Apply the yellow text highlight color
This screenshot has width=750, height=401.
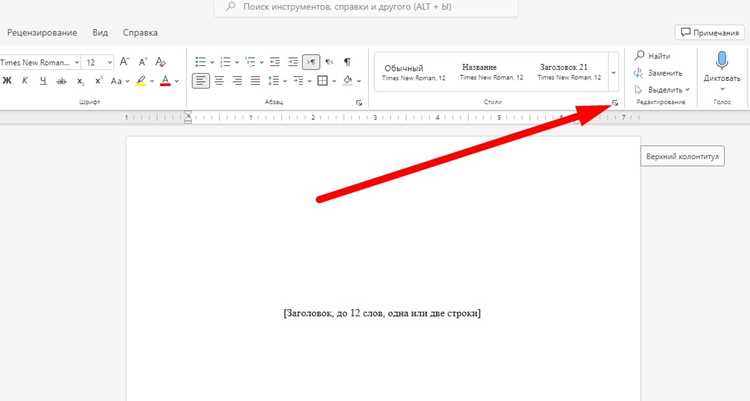[141, 81]
